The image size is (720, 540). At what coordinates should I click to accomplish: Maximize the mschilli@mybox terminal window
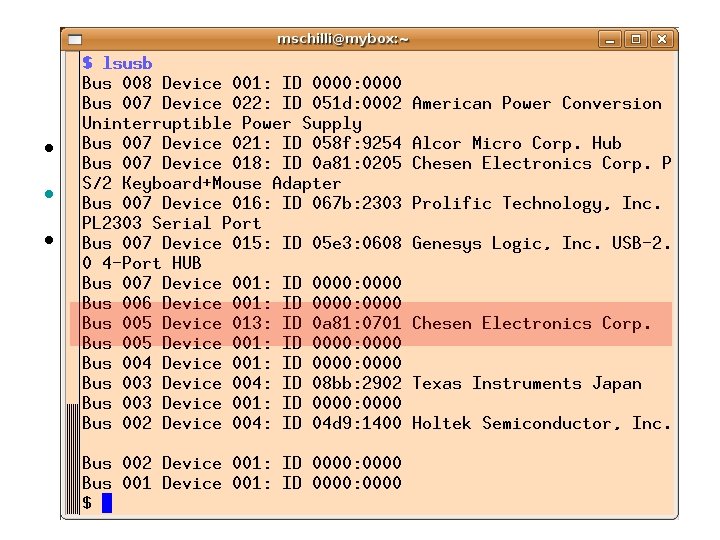pyautogui.click(x=636, y=39)
